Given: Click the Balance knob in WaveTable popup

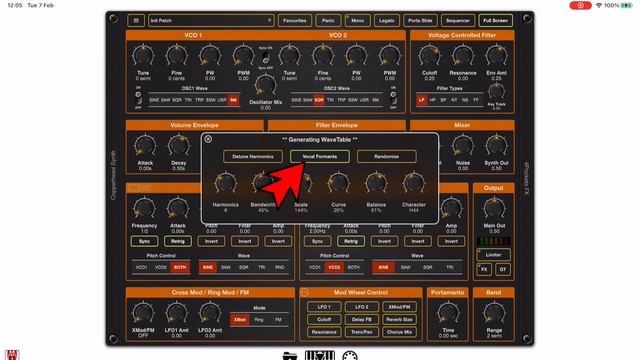Looking at the screenshot, I should pyautogui.click(x=376, y=183).
